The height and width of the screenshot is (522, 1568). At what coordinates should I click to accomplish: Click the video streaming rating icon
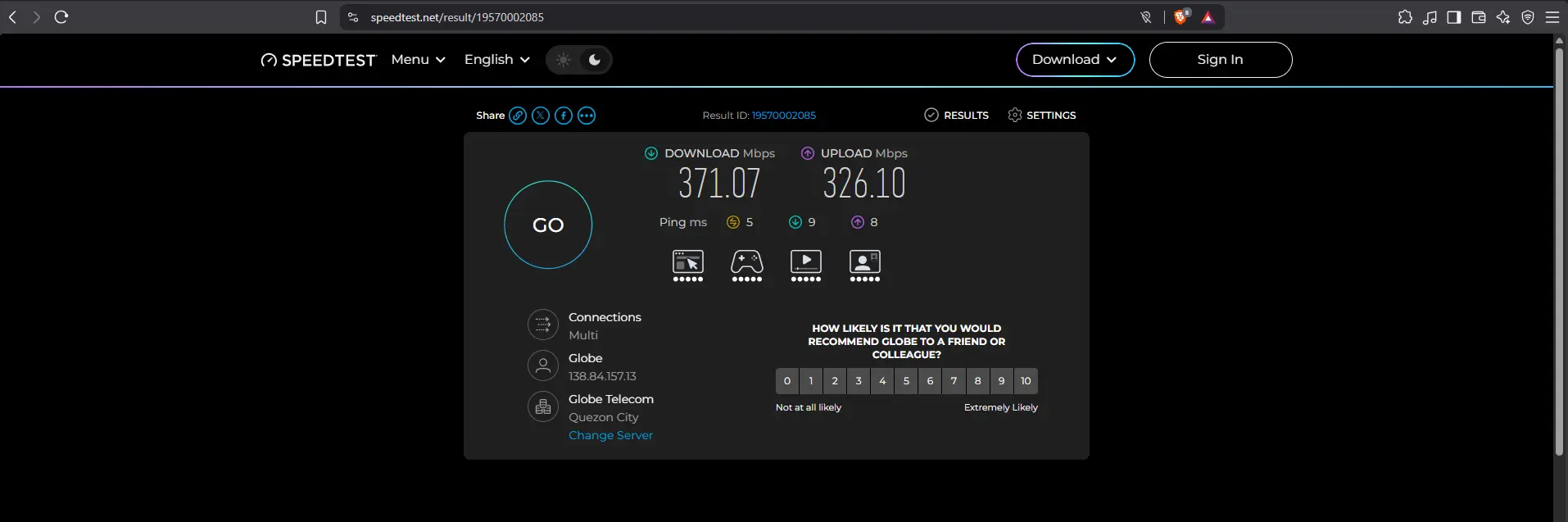pyautogui.click(x=806, y=266)
